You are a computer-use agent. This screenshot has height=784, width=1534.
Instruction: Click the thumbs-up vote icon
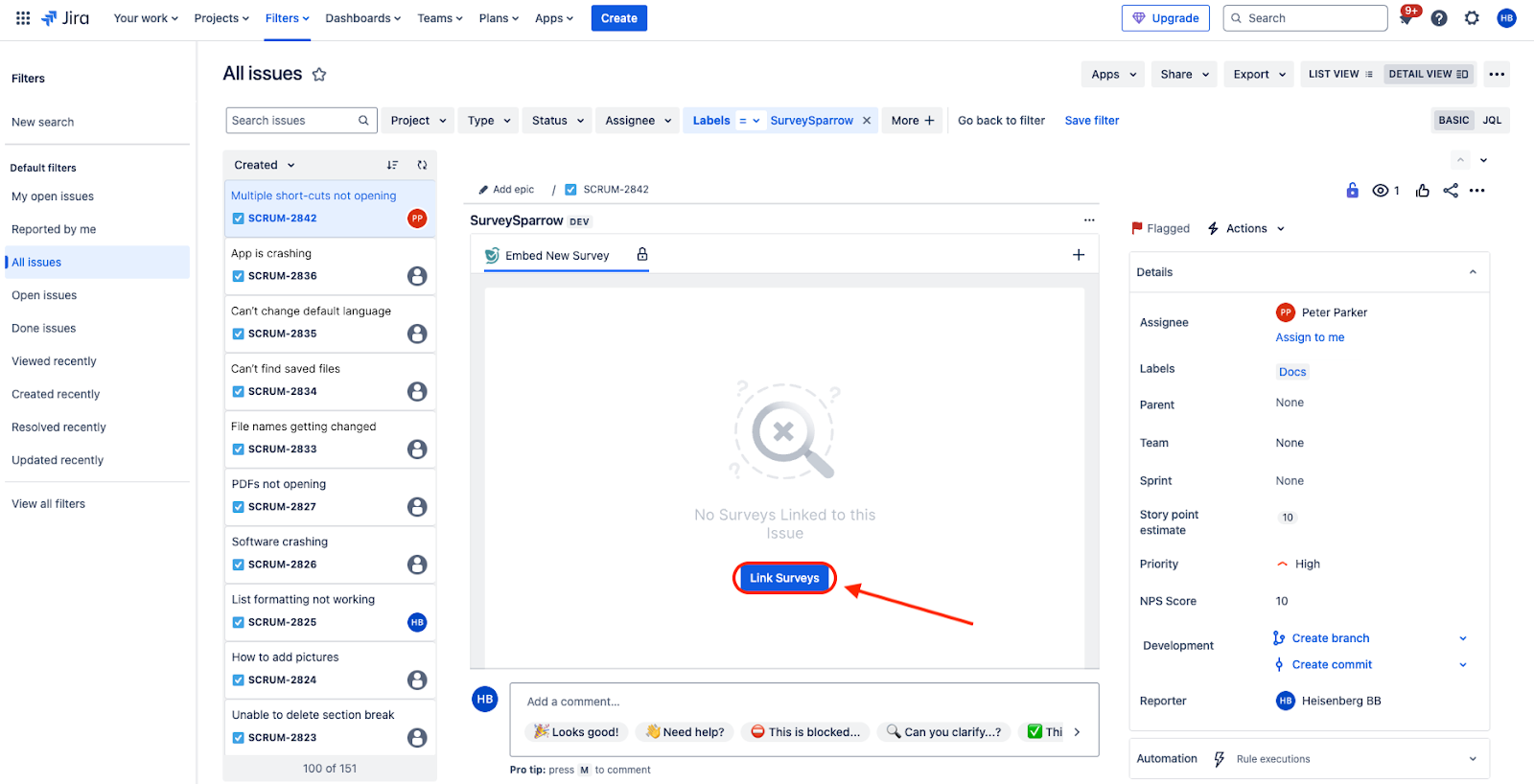1423,191
